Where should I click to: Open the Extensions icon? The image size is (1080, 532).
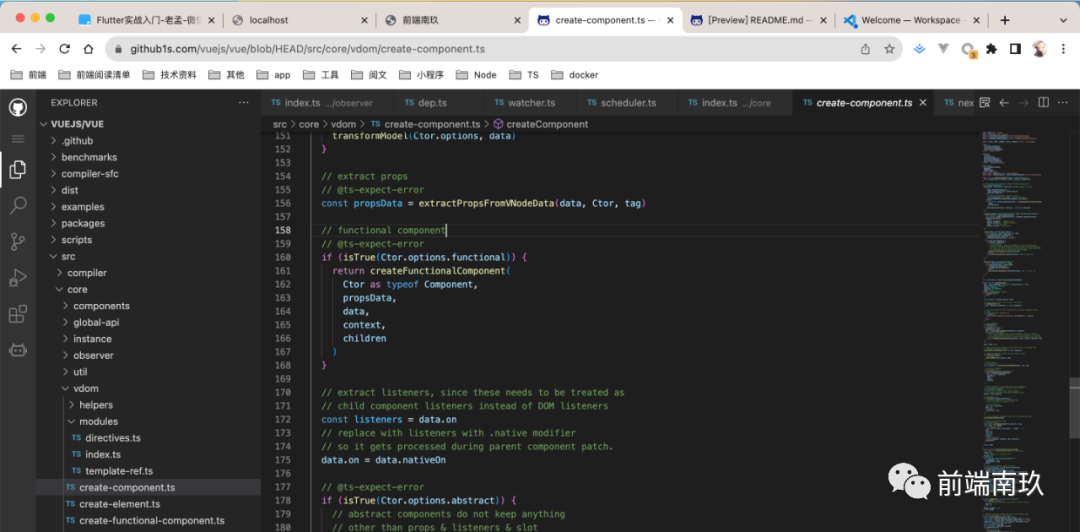click(18, 314)
